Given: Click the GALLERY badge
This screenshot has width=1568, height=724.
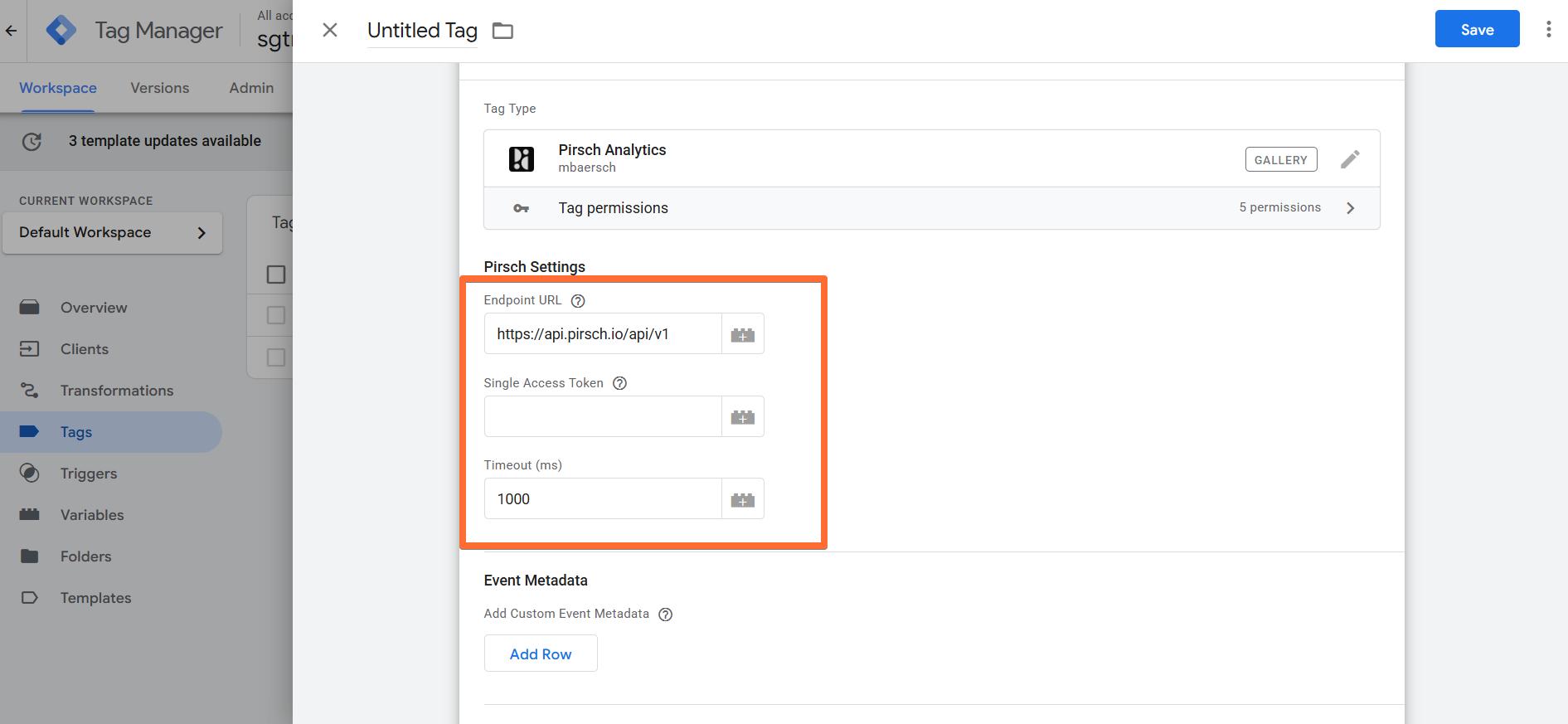Looking at the screenshot, I should pos(1280,159).
